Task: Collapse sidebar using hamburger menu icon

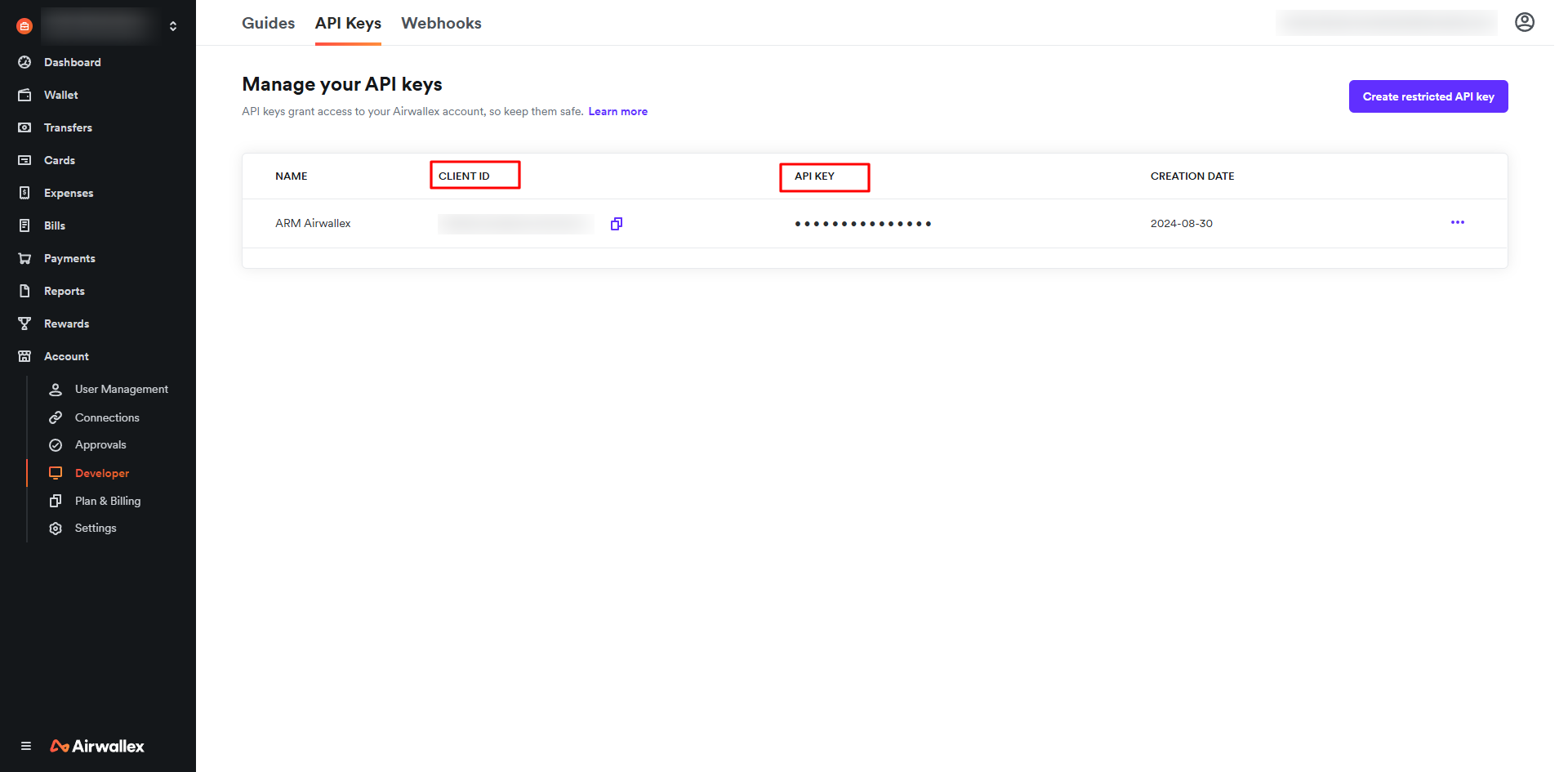Action: coord(26,746)
